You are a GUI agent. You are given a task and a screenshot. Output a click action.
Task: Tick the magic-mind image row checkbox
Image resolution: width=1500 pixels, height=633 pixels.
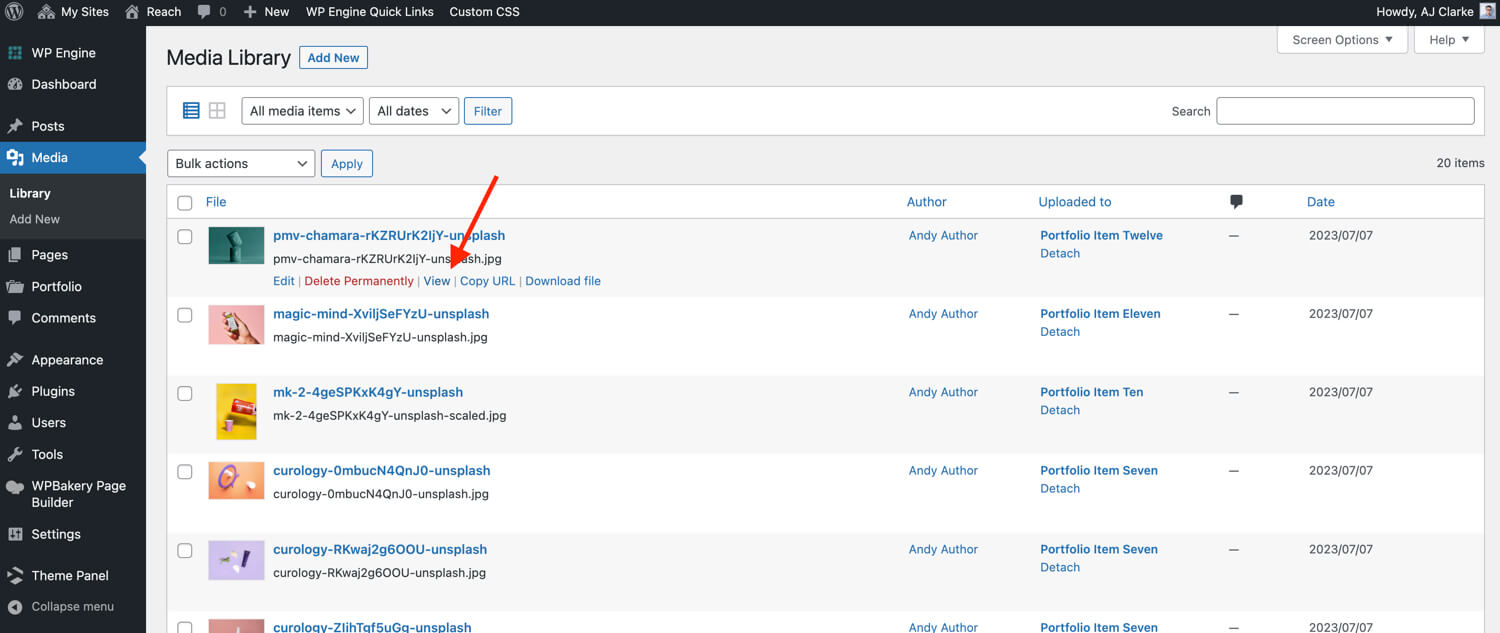pos(185,315)
